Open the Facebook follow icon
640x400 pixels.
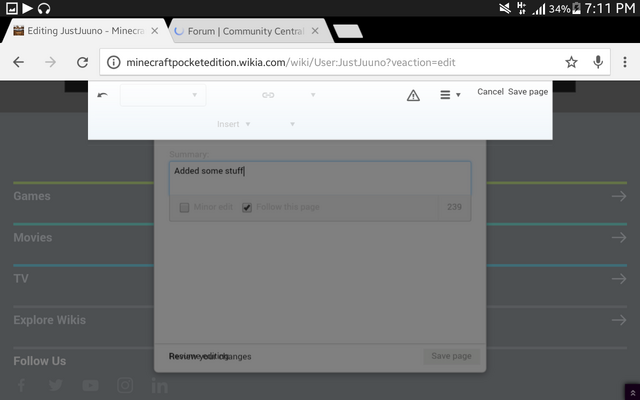coord(21,385)
